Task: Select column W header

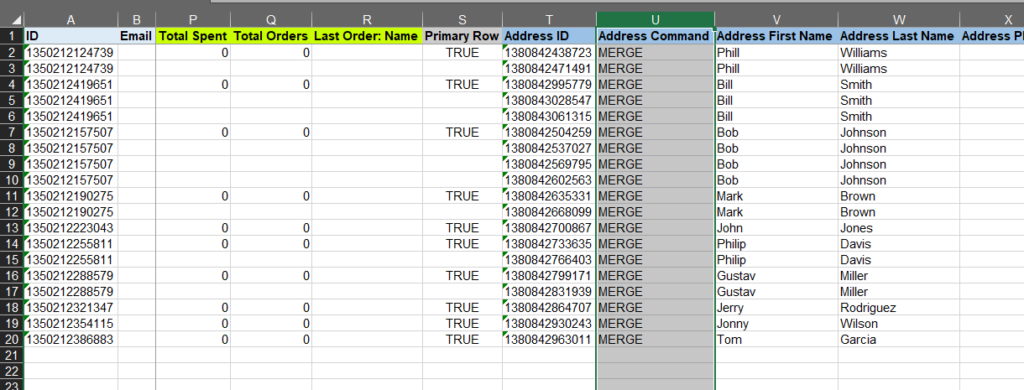Action: point(899,20)
